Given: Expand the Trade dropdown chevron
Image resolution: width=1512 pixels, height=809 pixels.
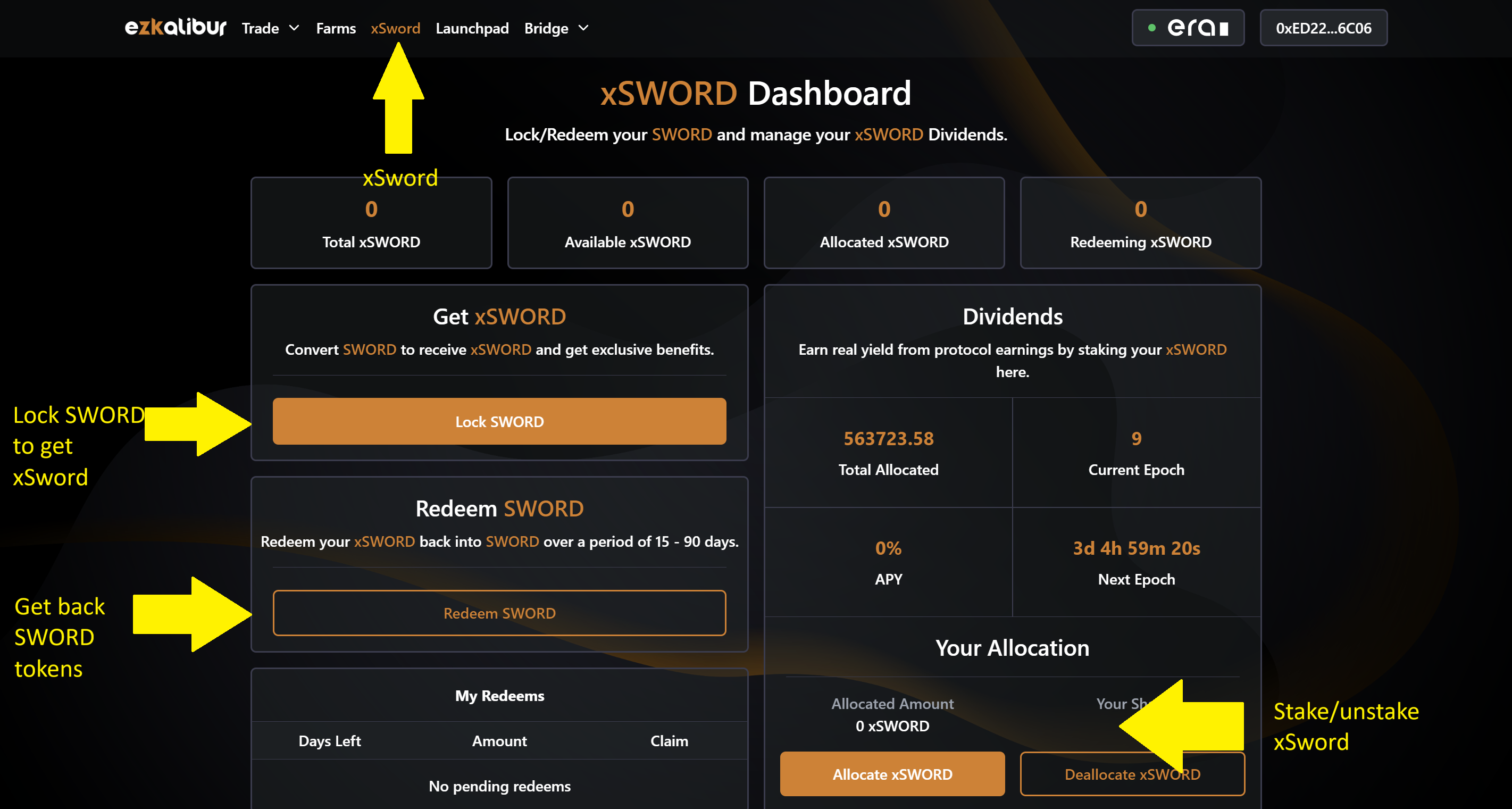Looking at the screenshot, I should coord(294,28).
